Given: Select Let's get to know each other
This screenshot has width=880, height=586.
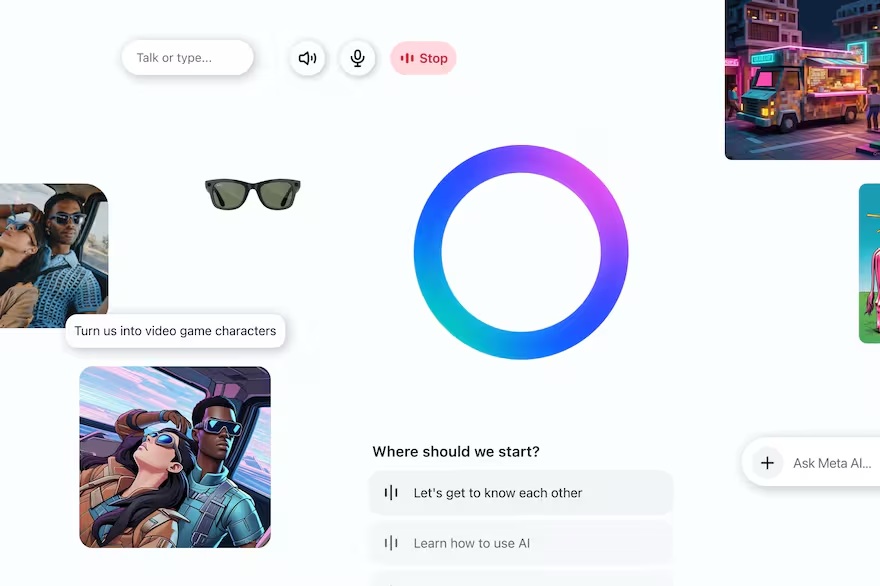Looking at the screenshot, I should coord(520,493).
